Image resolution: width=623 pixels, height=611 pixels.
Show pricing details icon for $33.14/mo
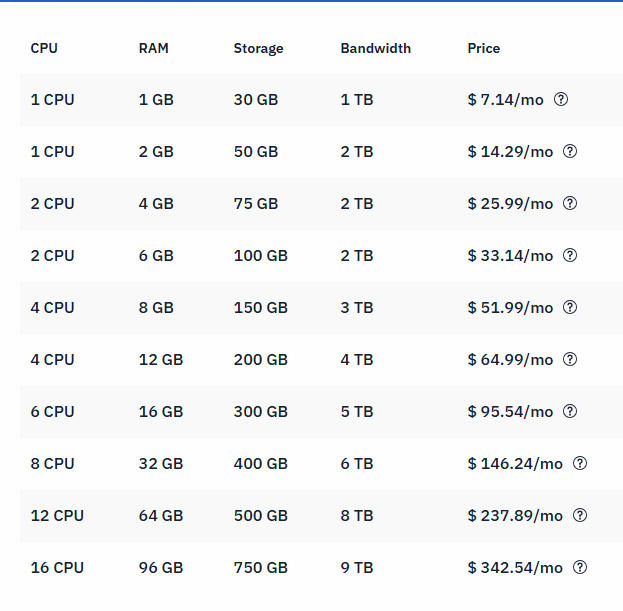click(570, 256)
